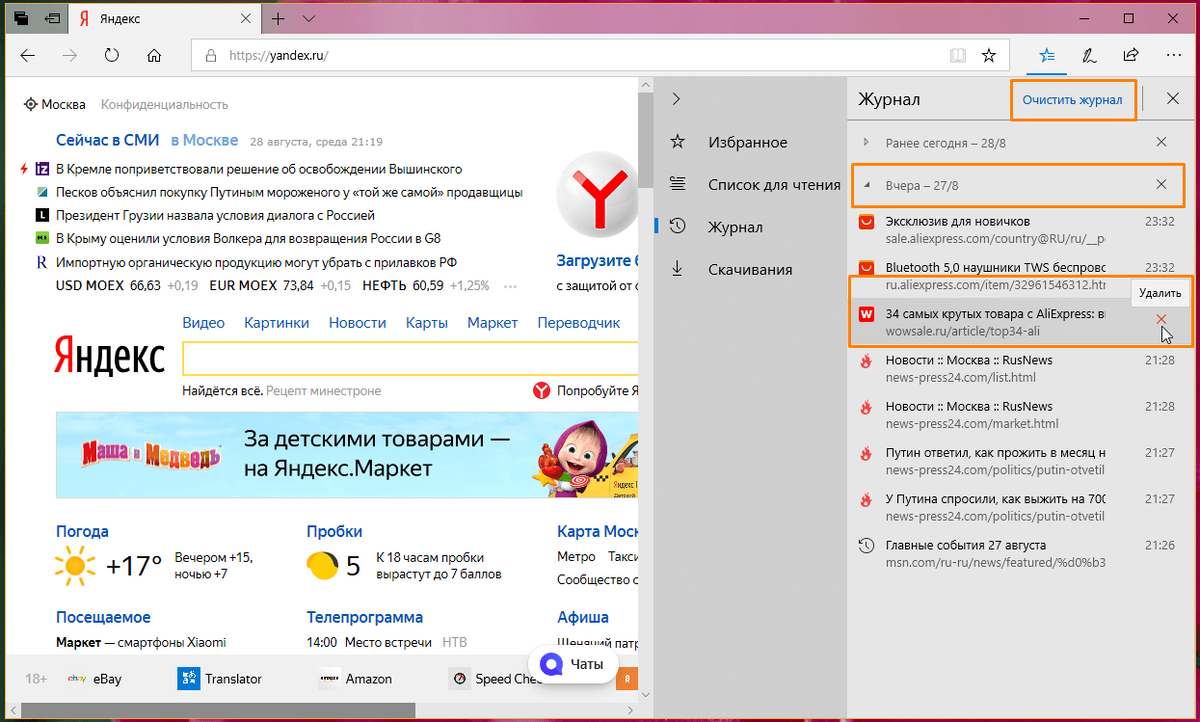Viewport: 1200px width, 722px height.
Task: Open reading view book icon
Action: pos(957,56)
